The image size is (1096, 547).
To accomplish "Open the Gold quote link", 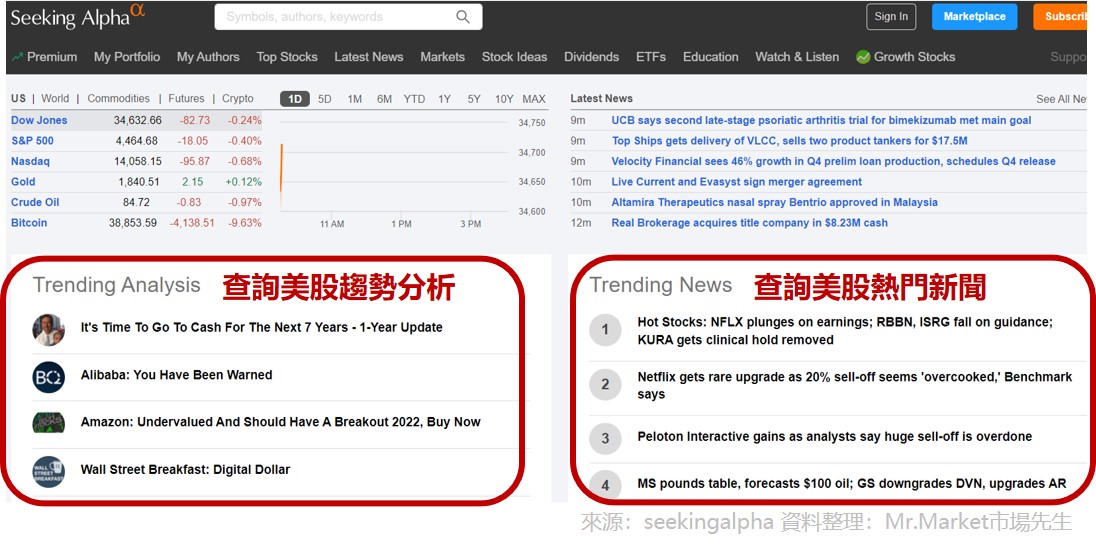I will click(x=23, y=182).
